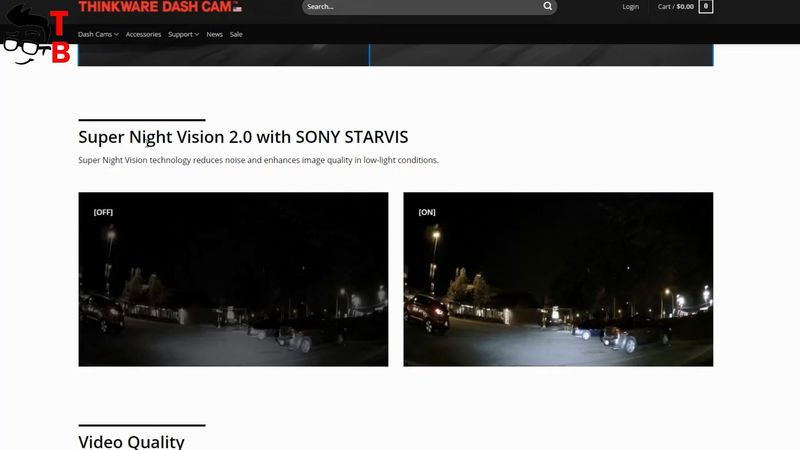This screenshot has height=450, width=800.
Task: Open the cart item count badge
Action: [x=706, y=6]
